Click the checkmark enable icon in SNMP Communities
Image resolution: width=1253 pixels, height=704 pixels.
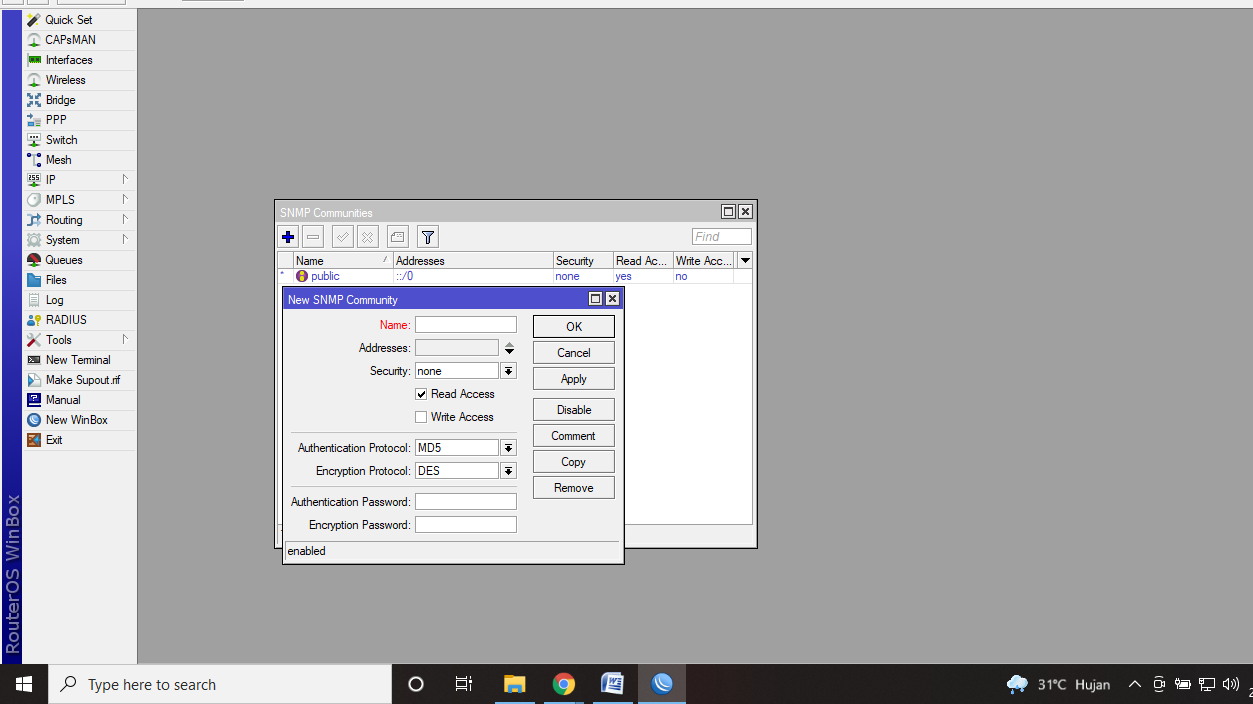pyautogui.click(x=343, y=237)
